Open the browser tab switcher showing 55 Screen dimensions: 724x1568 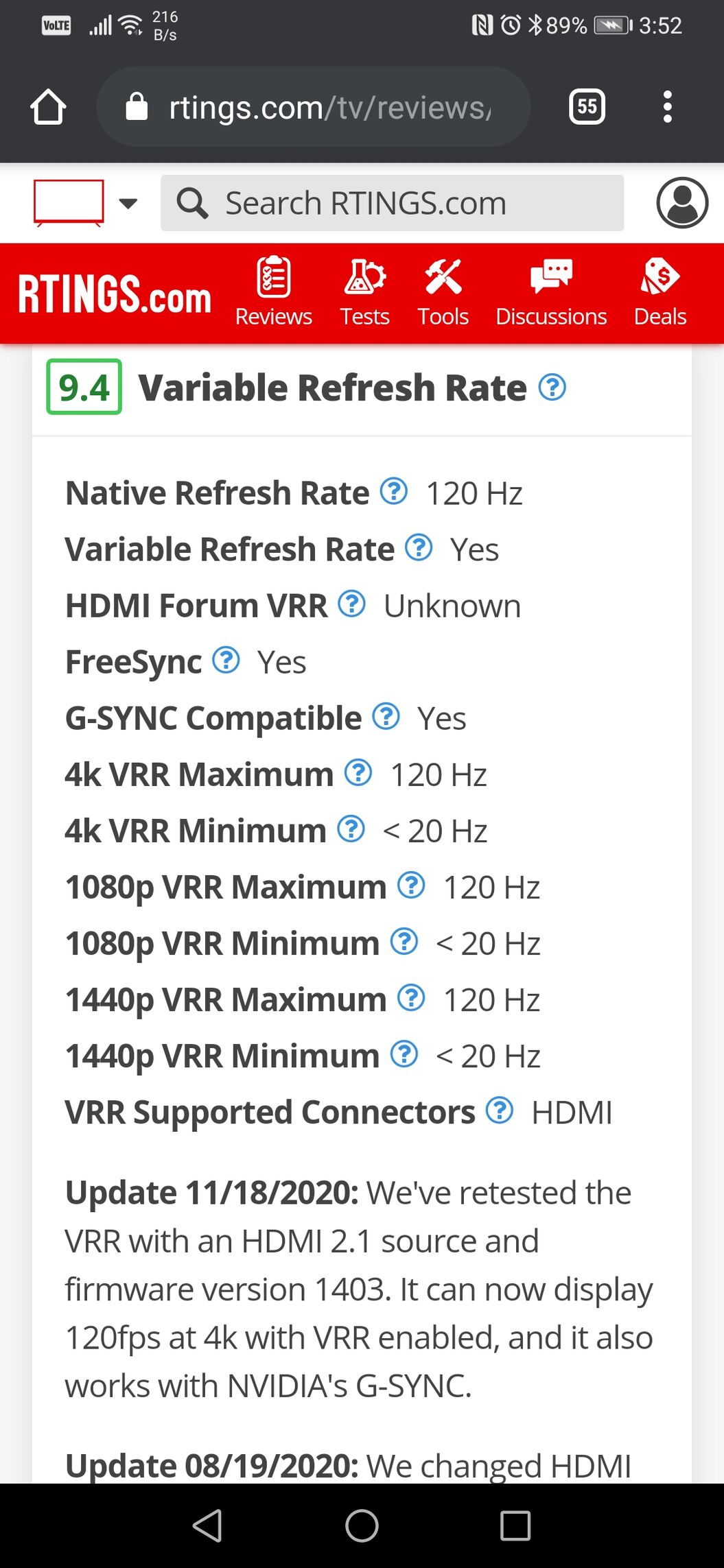click(587, 106)
